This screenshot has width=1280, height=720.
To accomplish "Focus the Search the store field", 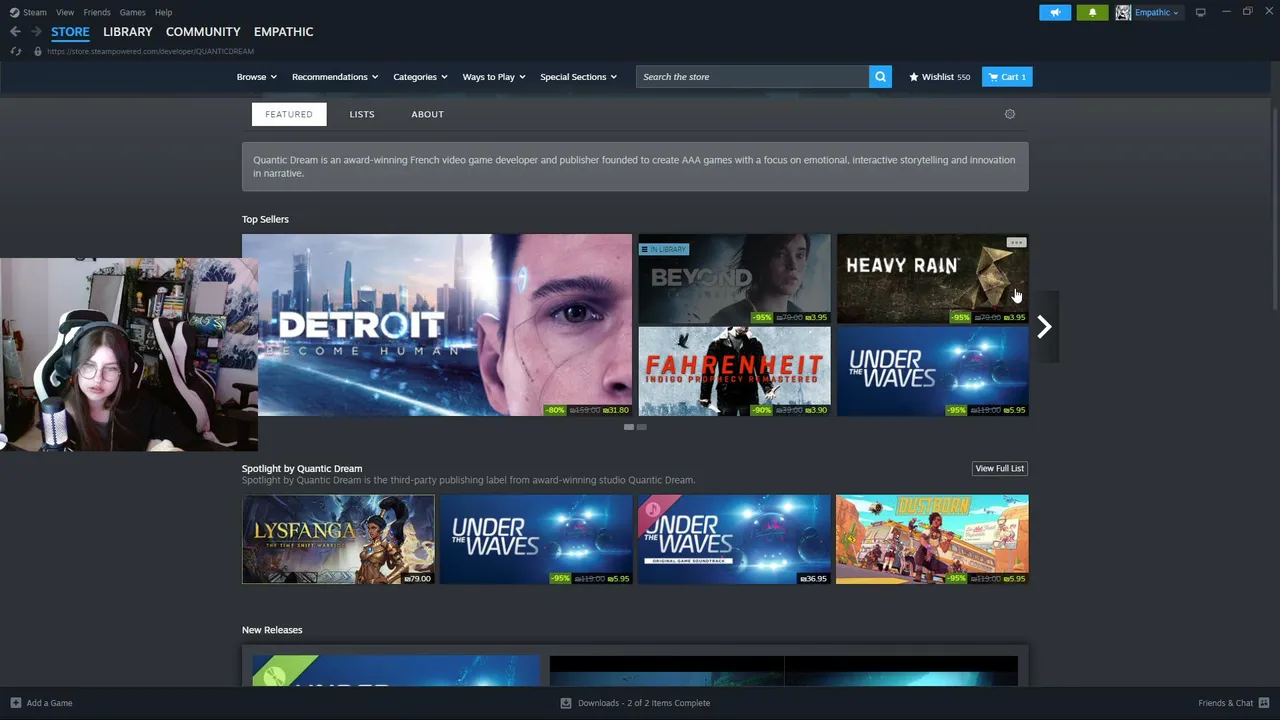I will click(x=752, y=77).
